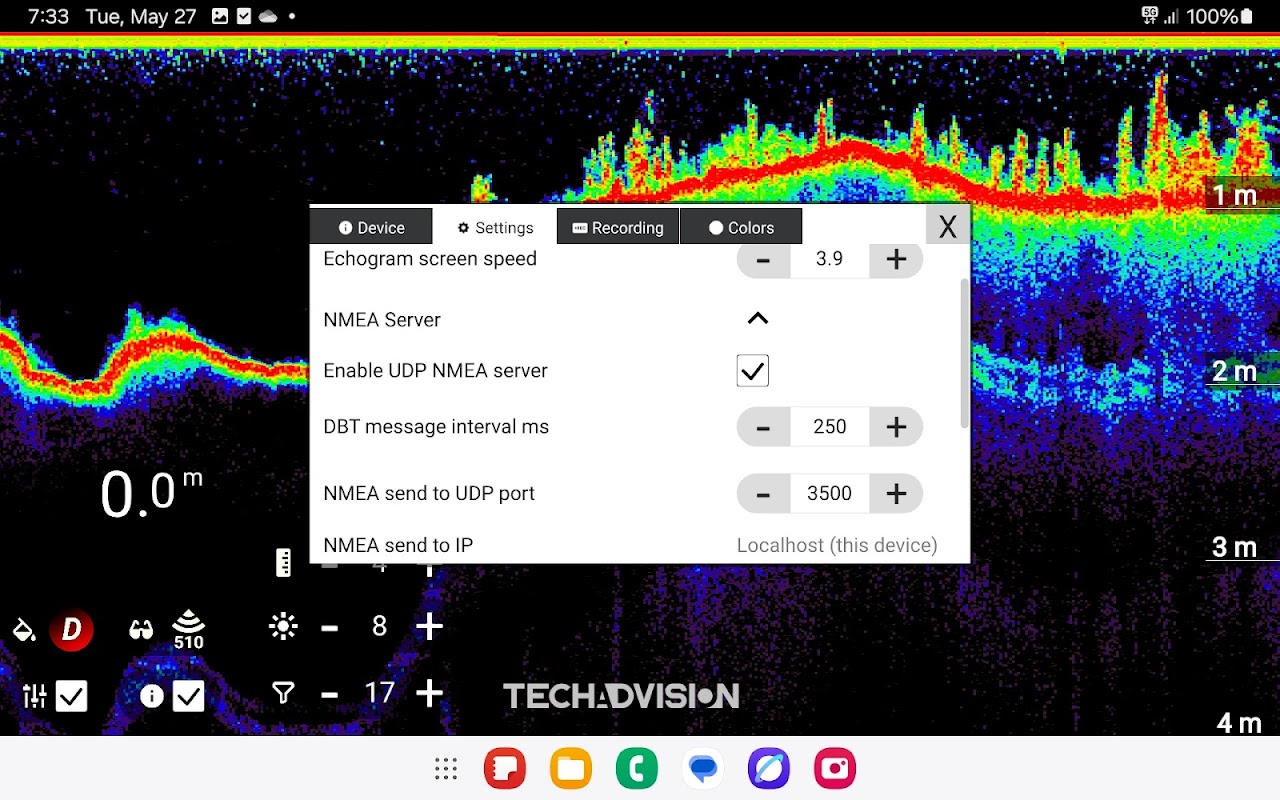This screenshot has width=1280, height=800.
Task: Uncheck Enable UDP NMEA server checkbox
Action: click(x=752, y=371)
